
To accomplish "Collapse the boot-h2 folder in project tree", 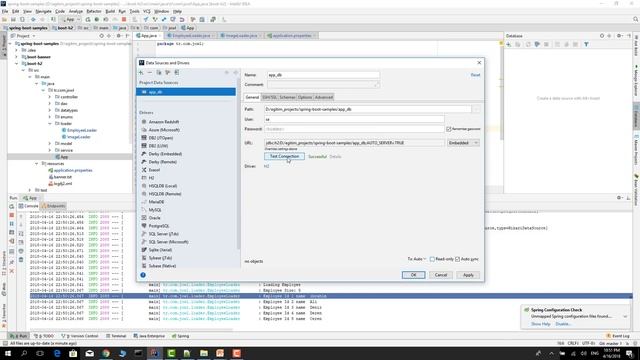I will [17, 64].
